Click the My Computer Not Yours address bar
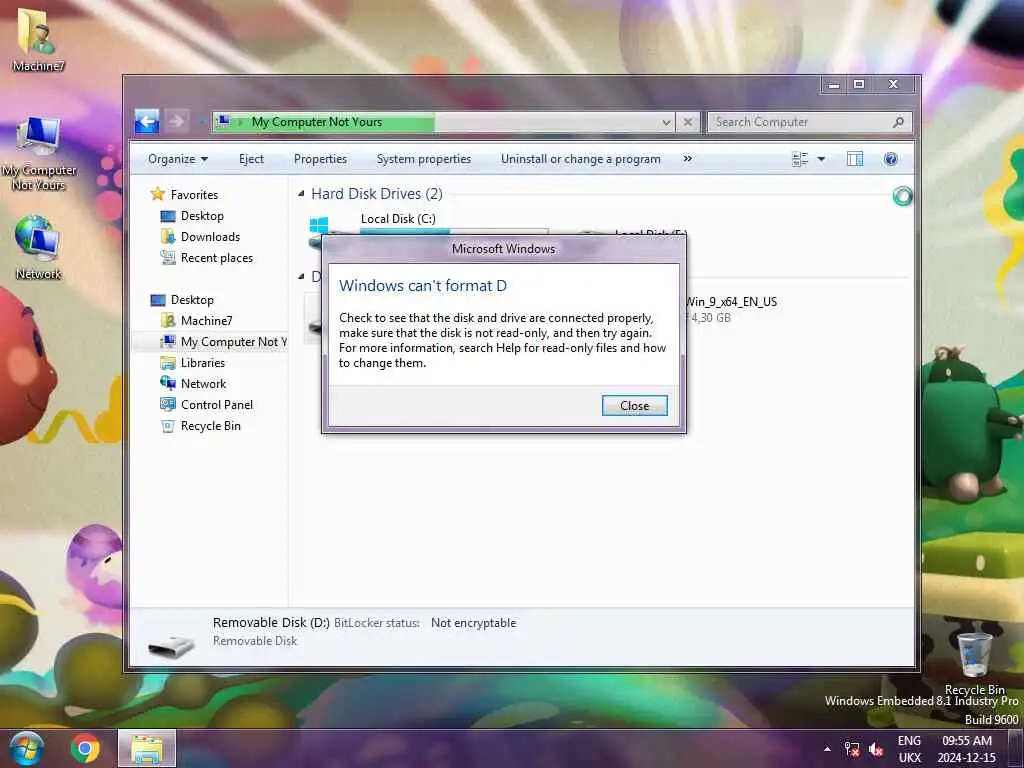The width and height of the screenshot is (1024, 768). tap(443, 122)
